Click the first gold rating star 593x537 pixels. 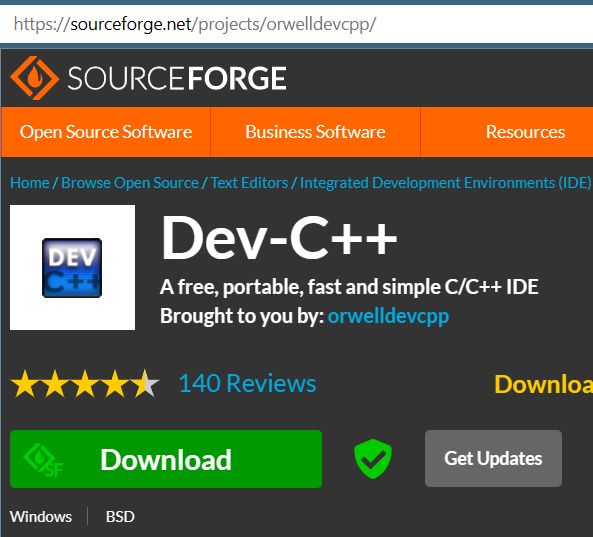click(x=25, y=383)
